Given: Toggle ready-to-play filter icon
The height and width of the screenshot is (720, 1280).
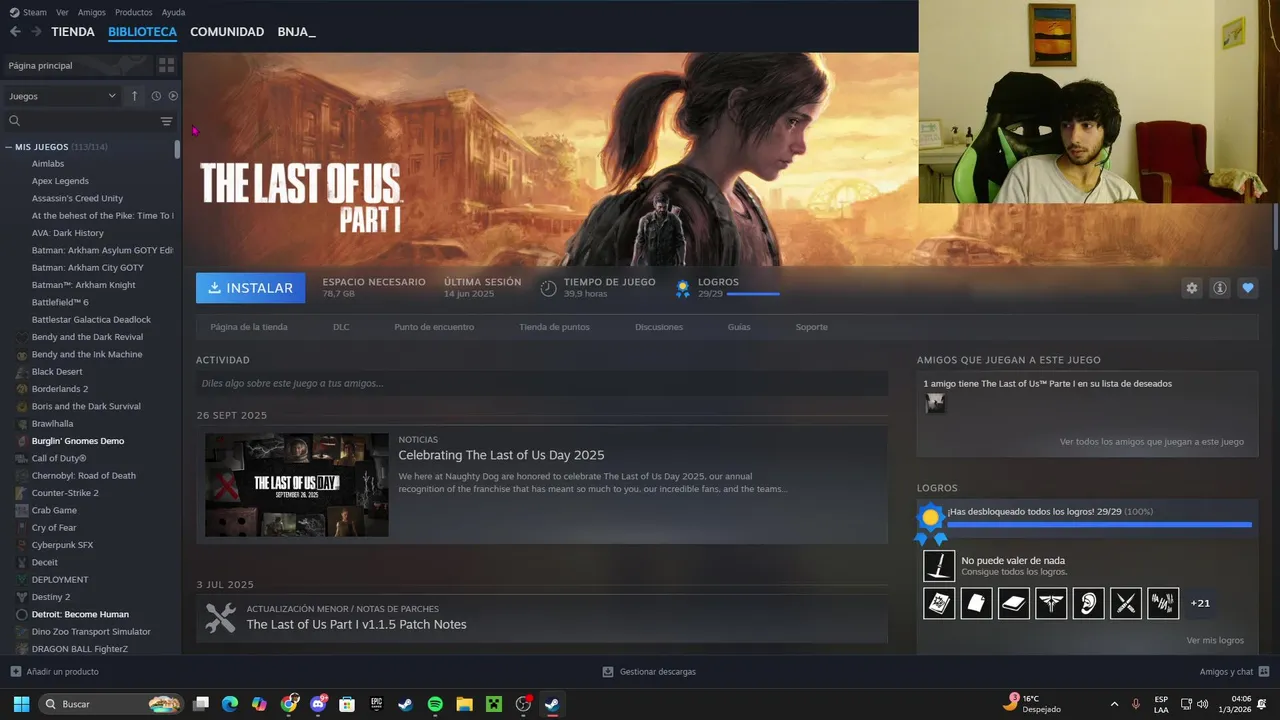Looking at the screenshot, I should coord(173,96).
